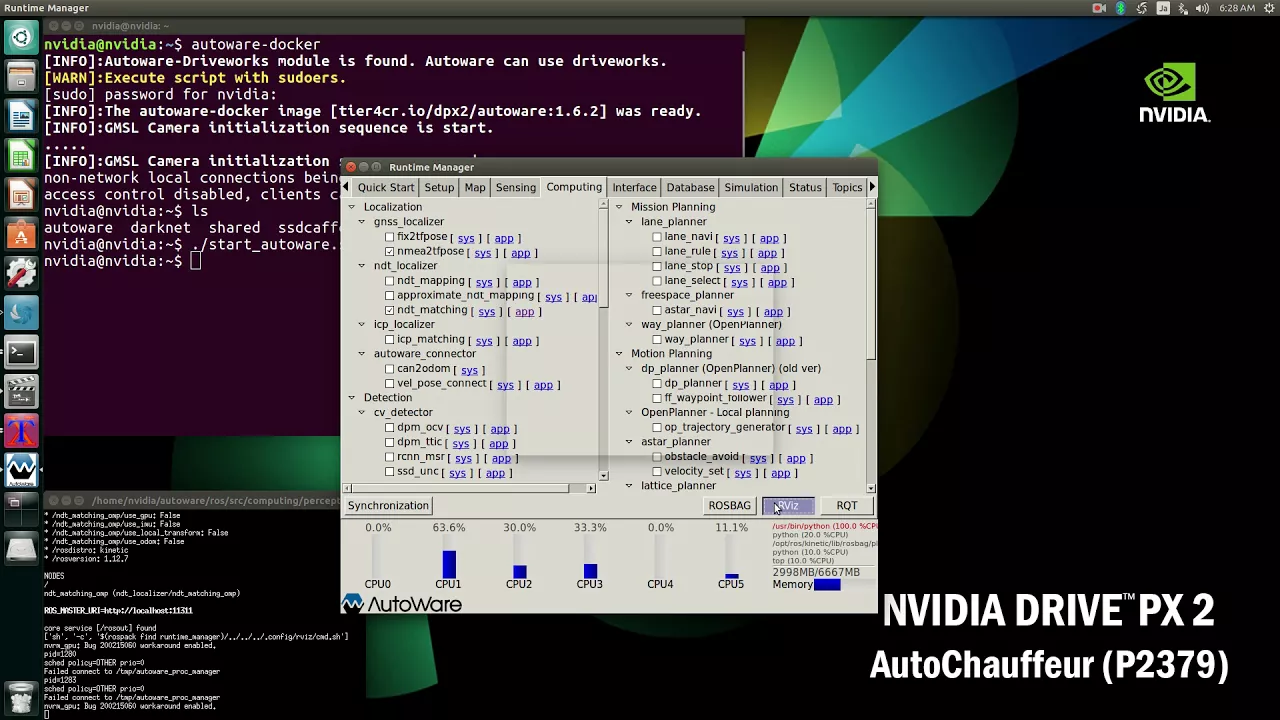The height and width of the screenshot is (720, 1280).
Task: Enable the icp_matching checkbox
Action: click(390, 340)
